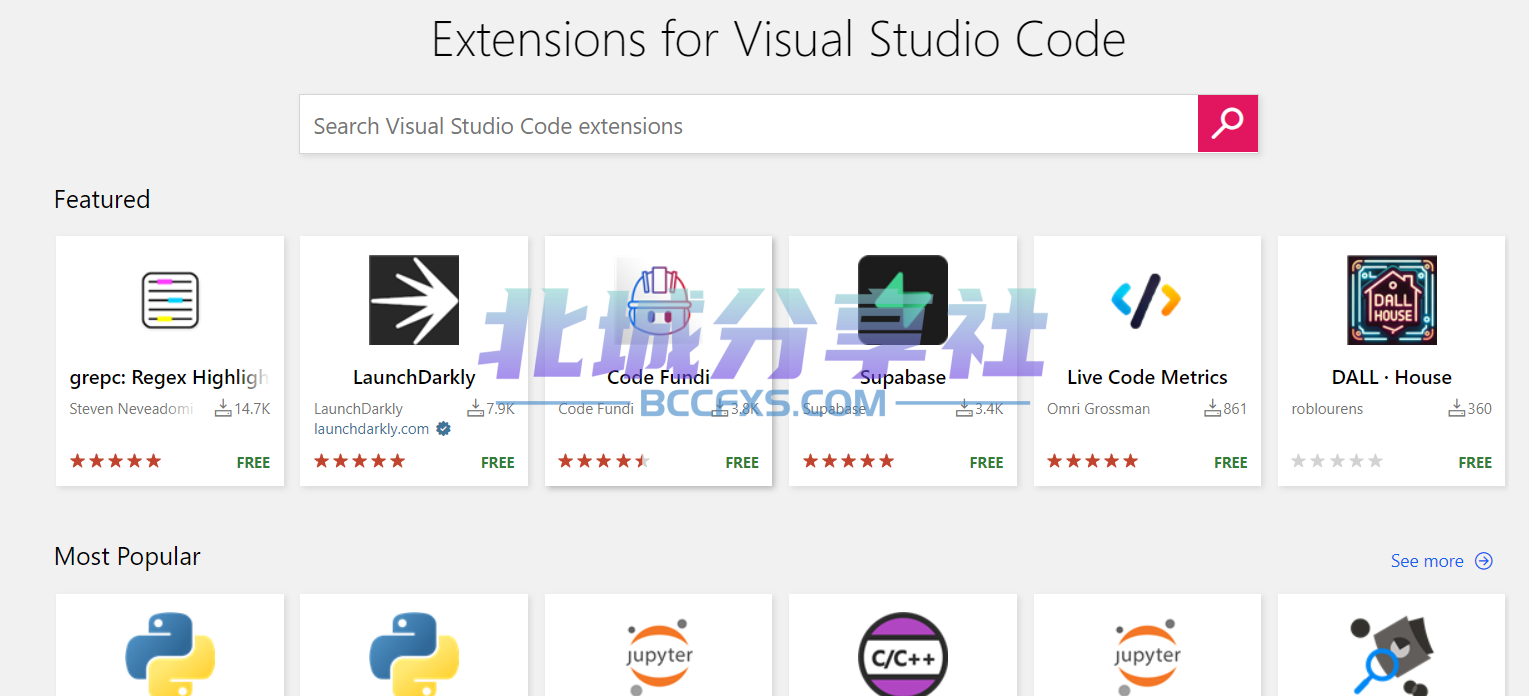Click the verified badge beside launchdarkly.com
Screen dimensions: 1529x696
coord(443,429)
